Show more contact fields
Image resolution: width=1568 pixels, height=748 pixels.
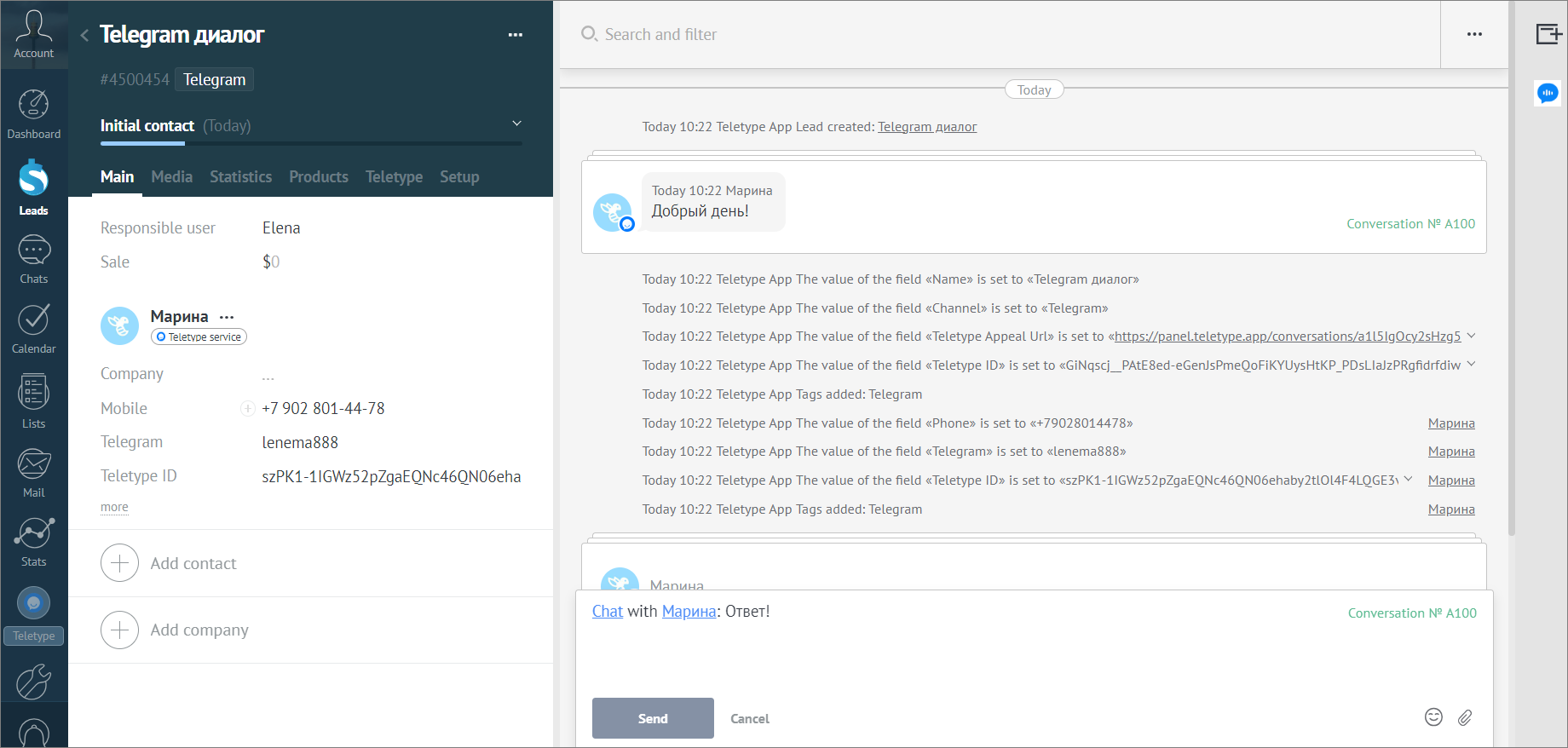point(114,507)
